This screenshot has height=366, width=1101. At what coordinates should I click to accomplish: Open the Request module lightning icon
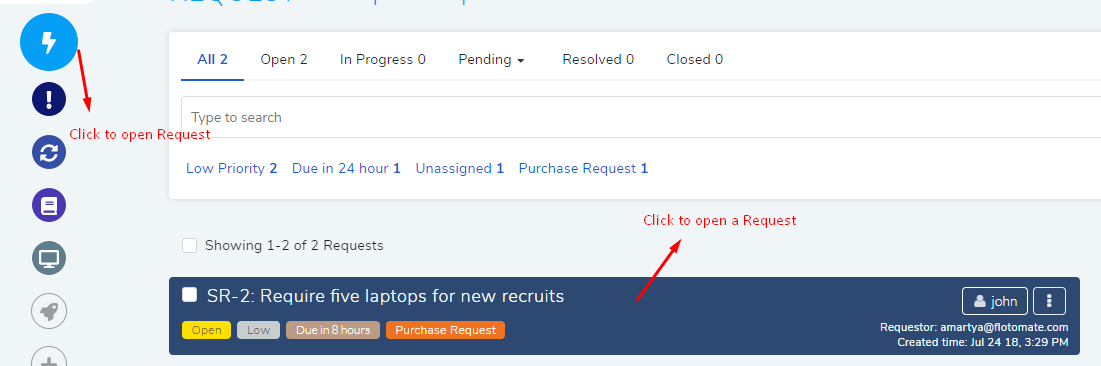(48, 42)
